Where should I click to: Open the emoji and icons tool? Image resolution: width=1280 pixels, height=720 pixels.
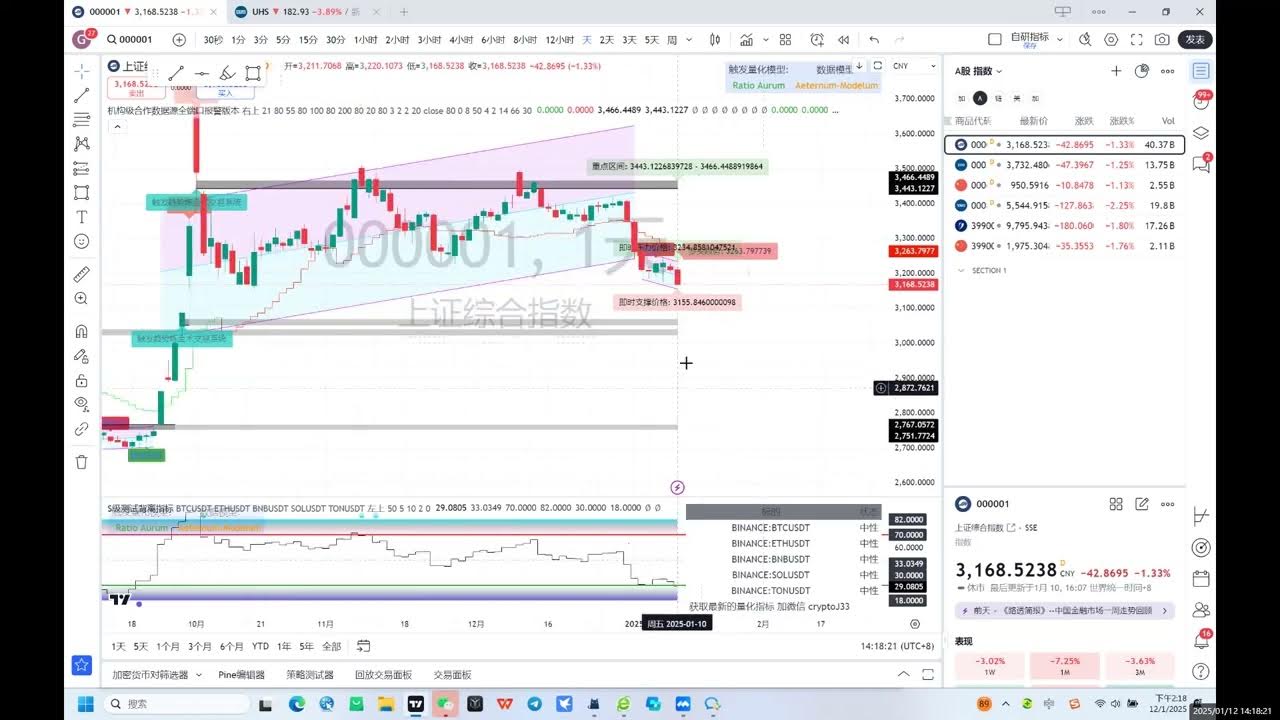tap(82, 241)
